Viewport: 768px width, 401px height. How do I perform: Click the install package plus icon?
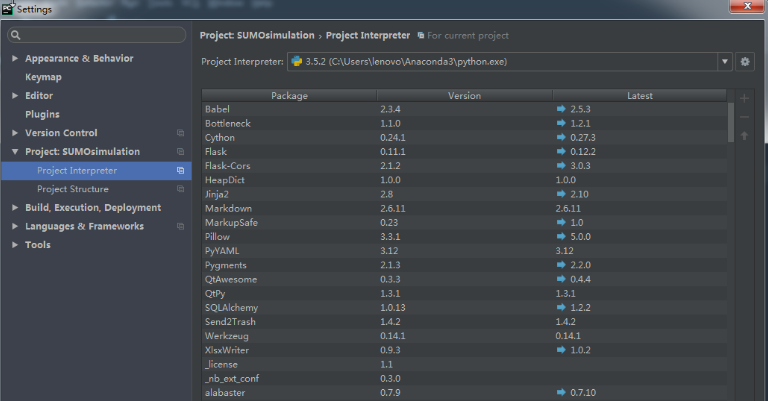coord(744,98)
